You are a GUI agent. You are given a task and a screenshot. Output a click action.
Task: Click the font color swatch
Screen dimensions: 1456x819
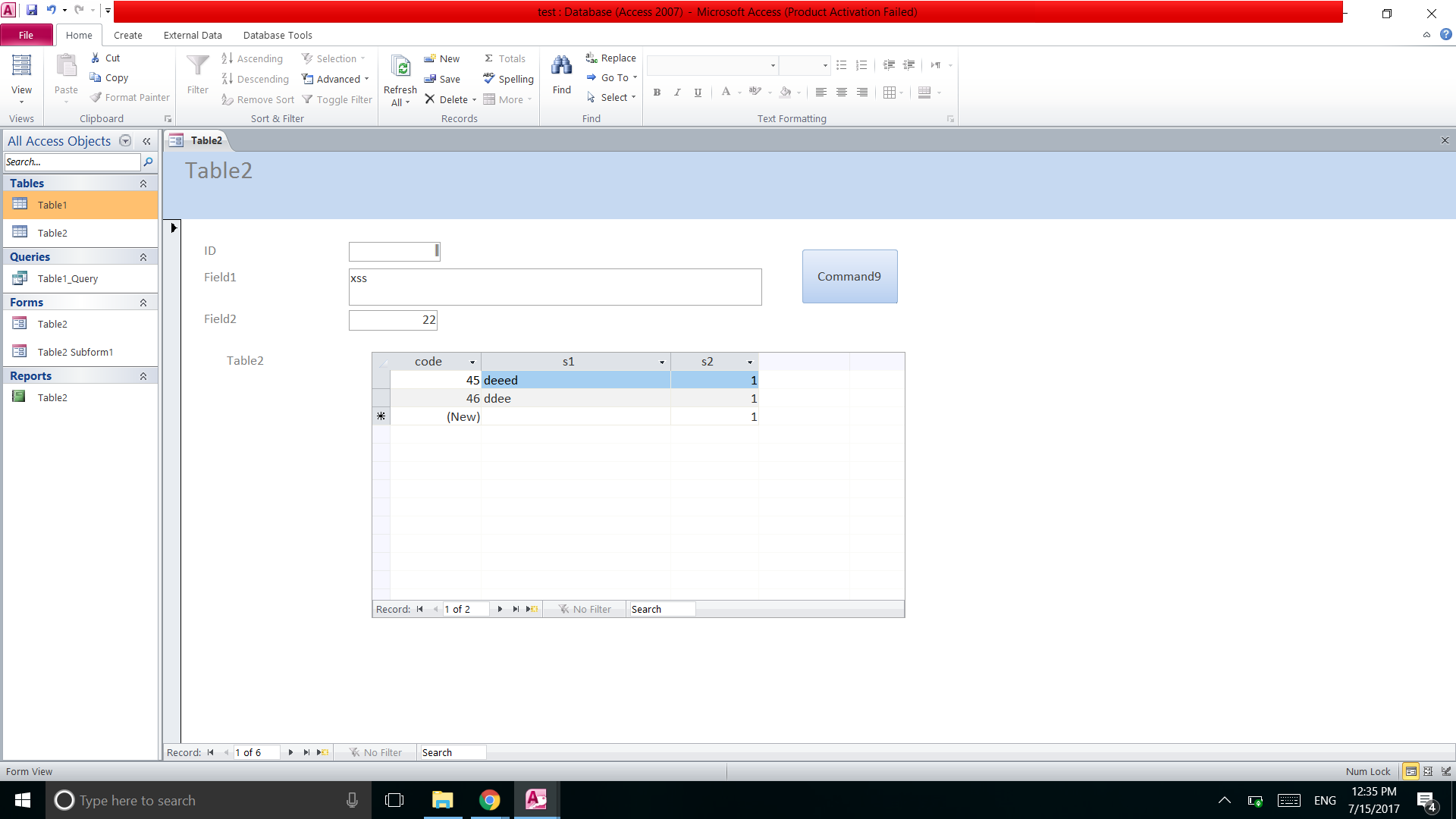coord(726,93)
